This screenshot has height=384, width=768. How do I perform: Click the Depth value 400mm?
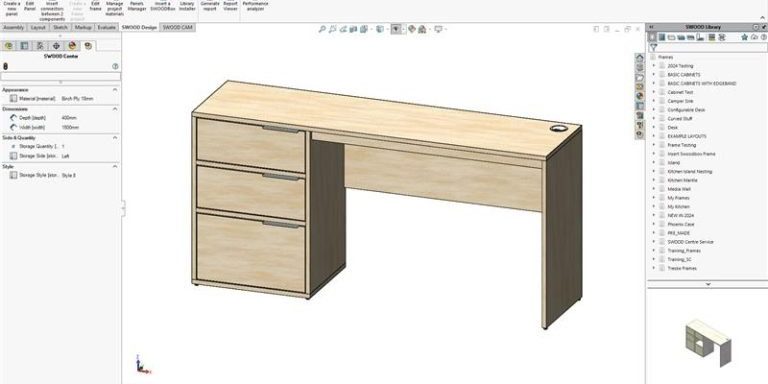tap(69, 118)
